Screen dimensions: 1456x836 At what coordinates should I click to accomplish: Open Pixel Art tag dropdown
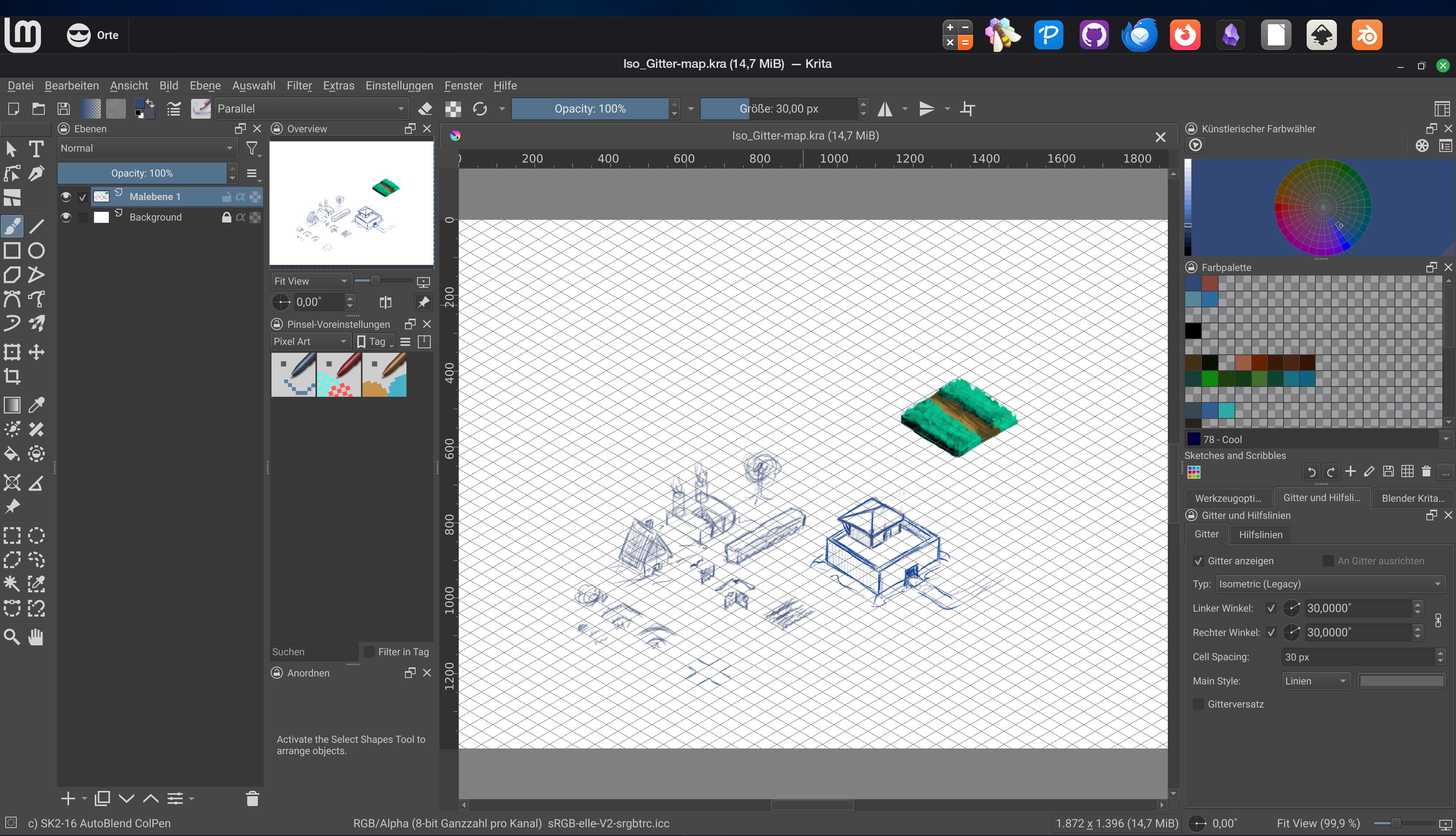pos(311,341)
